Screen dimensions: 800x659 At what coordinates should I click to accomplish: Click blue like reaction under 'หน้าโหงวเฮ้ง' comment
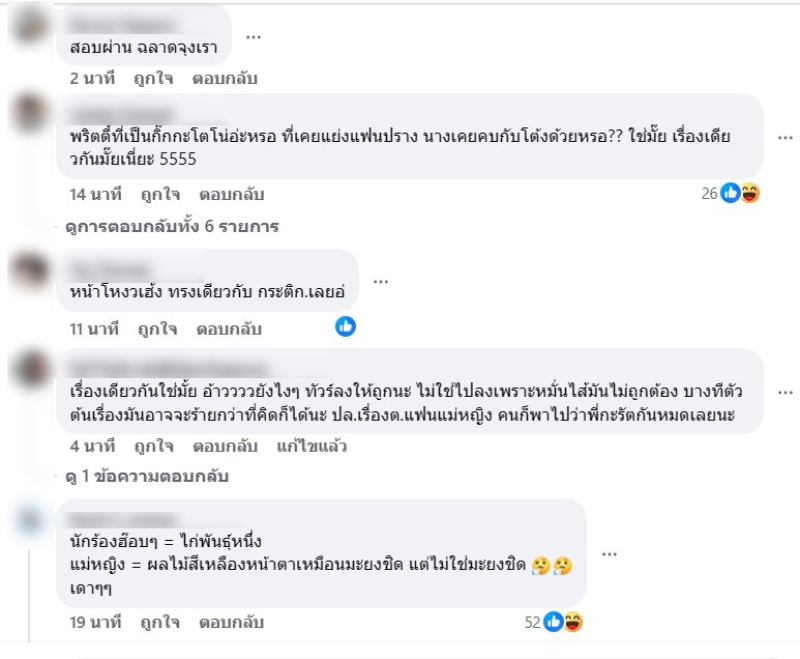[345, 326]
